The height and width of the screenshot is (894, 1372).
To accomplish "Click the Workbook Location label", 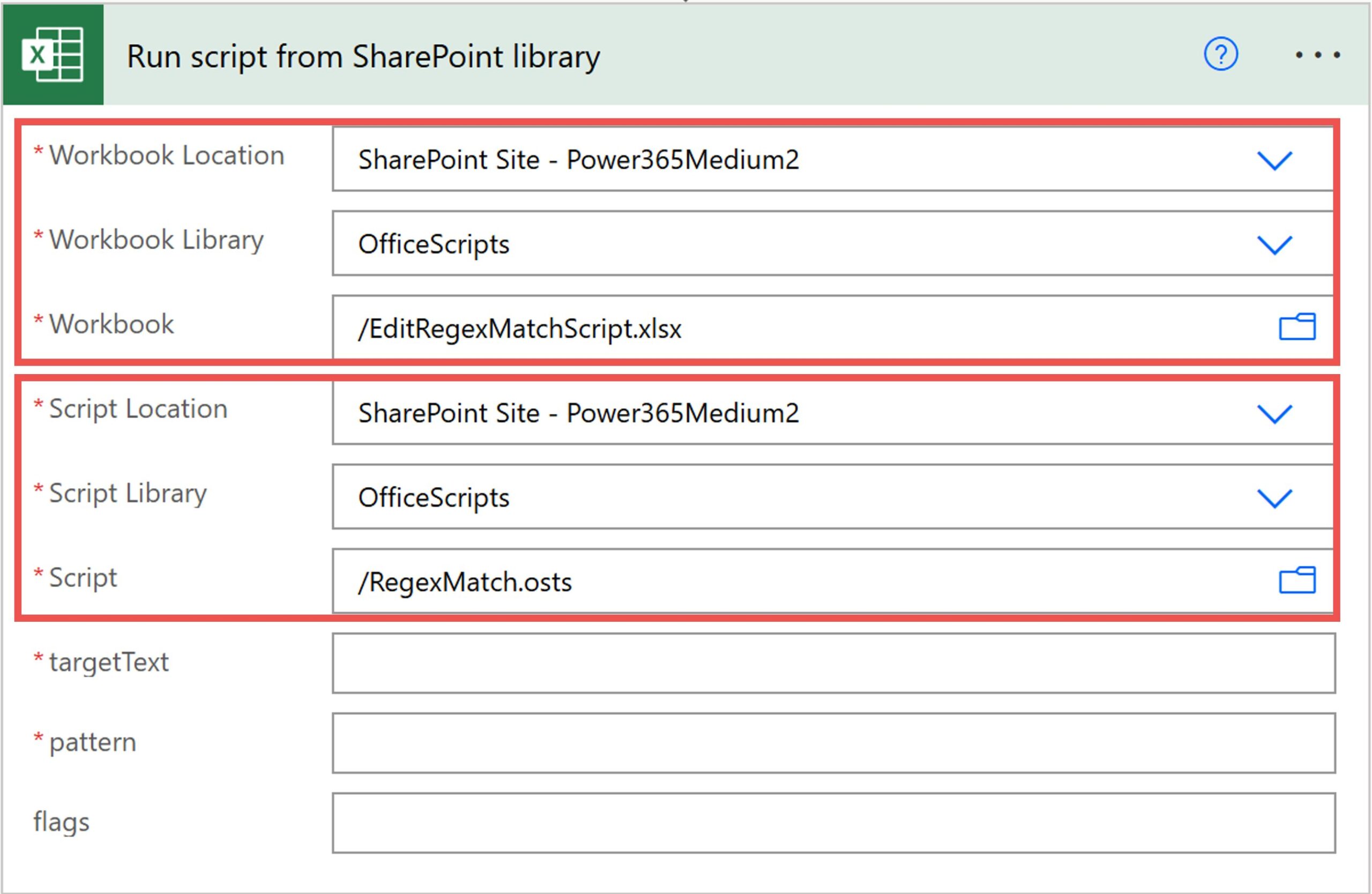I will [x=167, y=155].
